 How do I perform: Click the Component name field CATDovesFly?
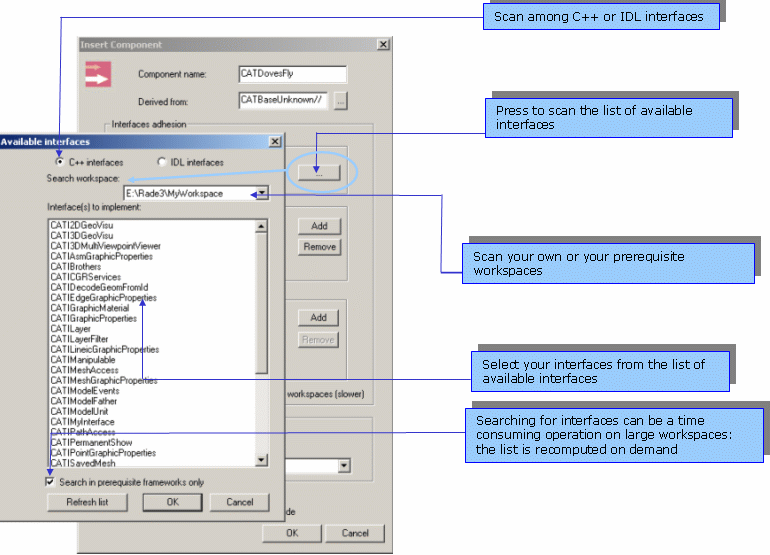293,74
